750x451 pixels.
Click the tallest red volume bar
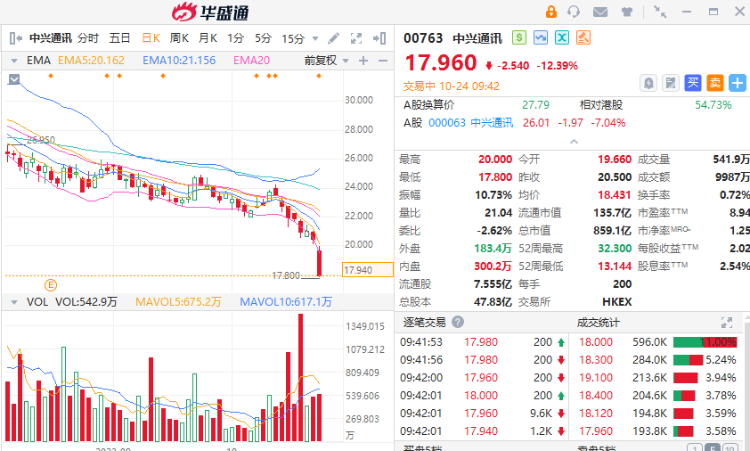[x=300, y=377]
